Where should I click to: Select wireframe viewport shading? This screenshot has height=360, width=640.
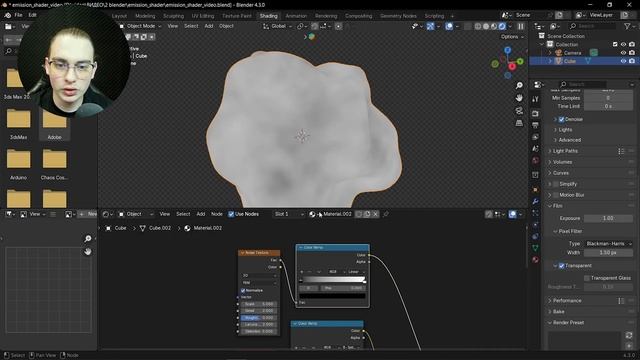tap(478, 26)
